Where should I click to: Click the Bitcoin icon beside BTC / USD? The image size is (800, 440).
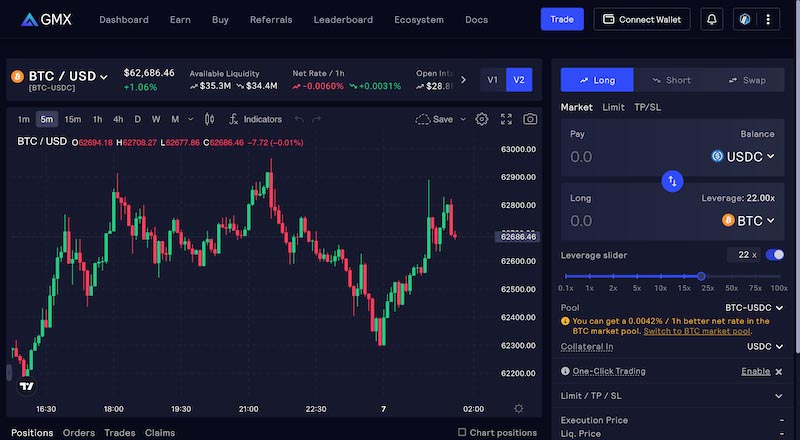(17, 77)
